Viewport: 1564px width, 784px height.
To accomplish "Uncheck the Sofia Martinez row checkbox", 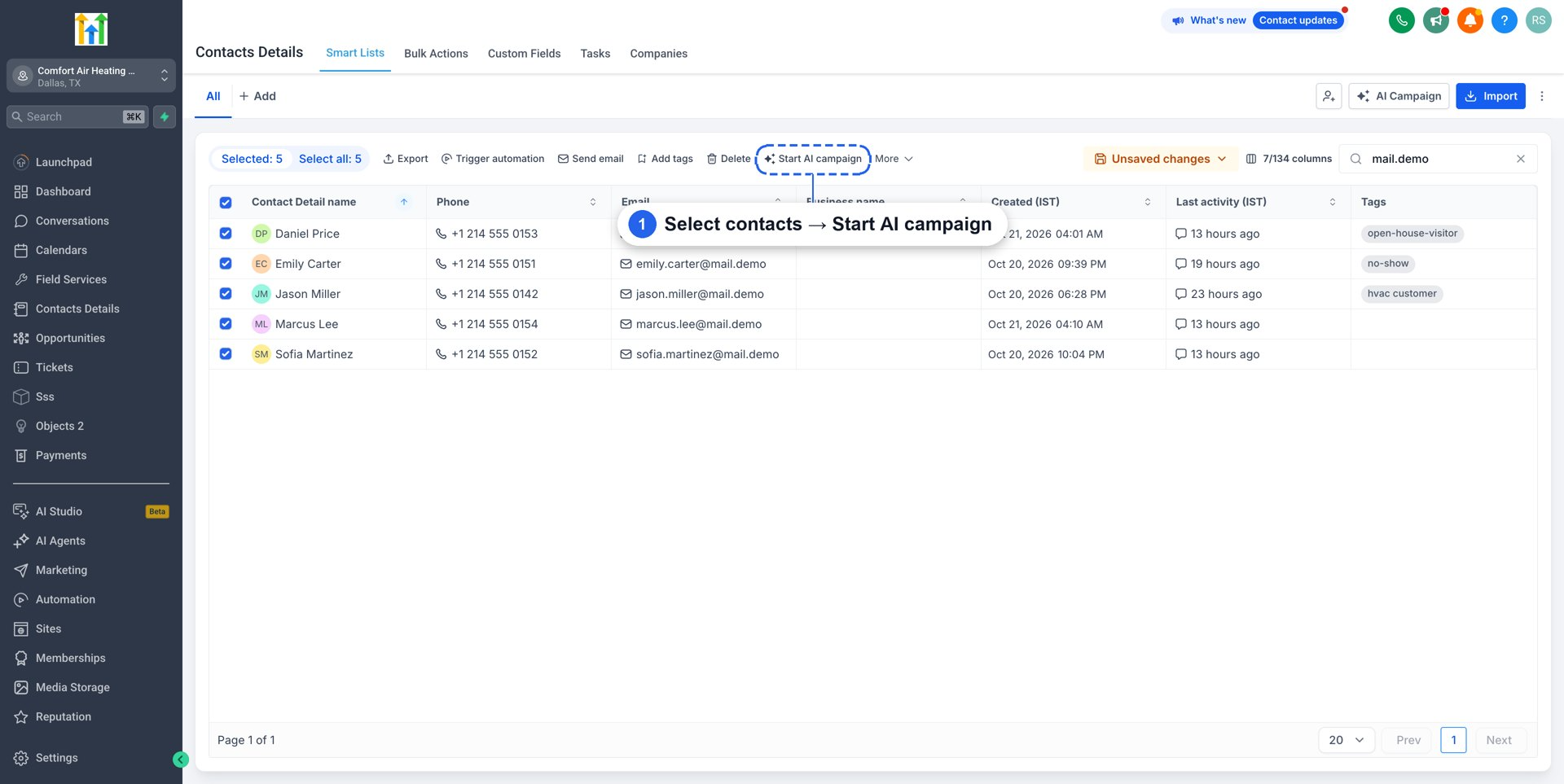I will tap(226, 354).
